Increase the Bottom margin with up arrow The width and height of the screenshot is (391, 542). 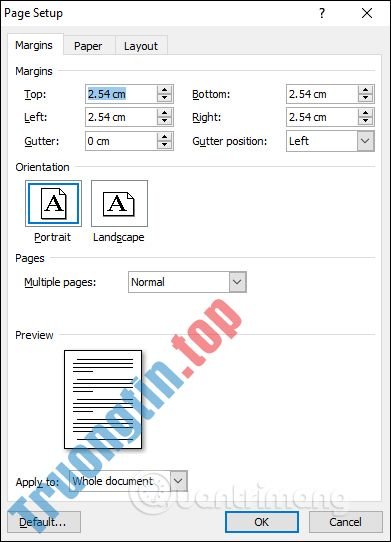365,90
